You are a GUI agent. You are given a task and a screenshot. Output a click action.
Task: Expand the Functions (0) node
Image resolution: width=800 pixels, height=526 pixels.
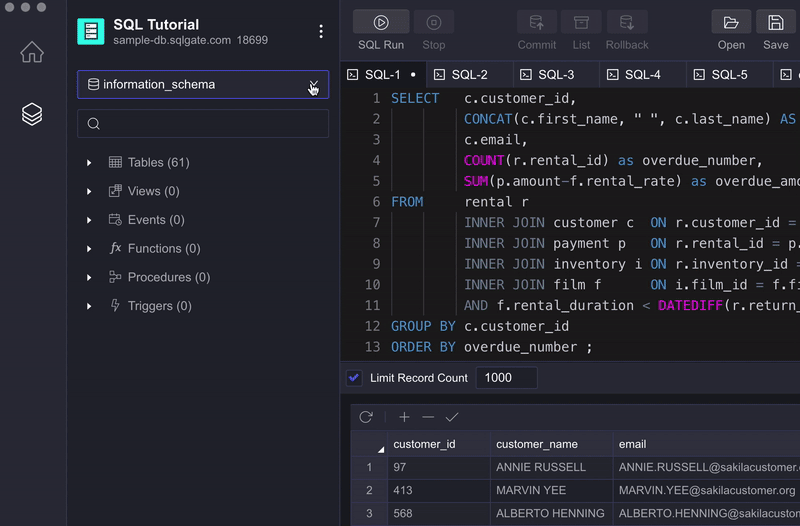pyautogui.click(x=89, y=248)
